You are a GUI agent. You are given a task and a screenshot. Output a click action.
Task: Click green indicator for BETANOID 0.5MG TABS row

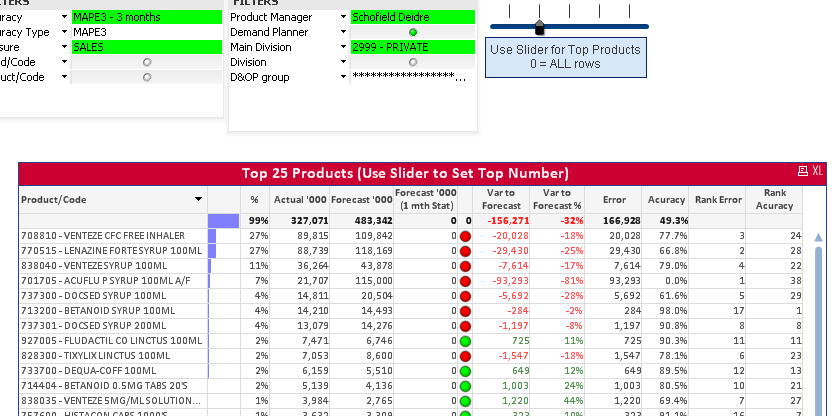pos(465,386)
